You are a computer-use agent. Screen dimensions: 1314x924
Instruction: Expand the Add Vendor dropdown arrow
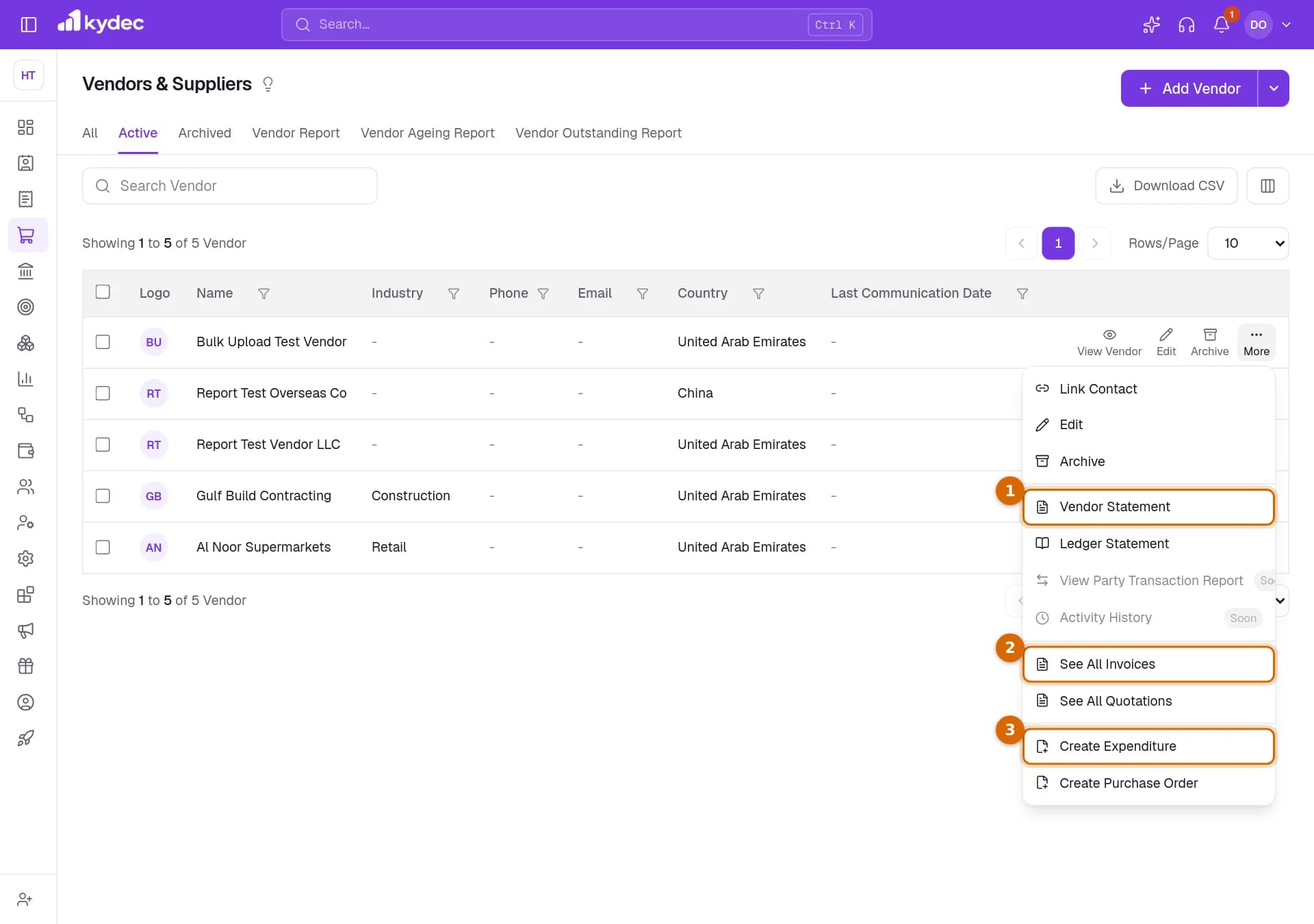point(1274,88)
